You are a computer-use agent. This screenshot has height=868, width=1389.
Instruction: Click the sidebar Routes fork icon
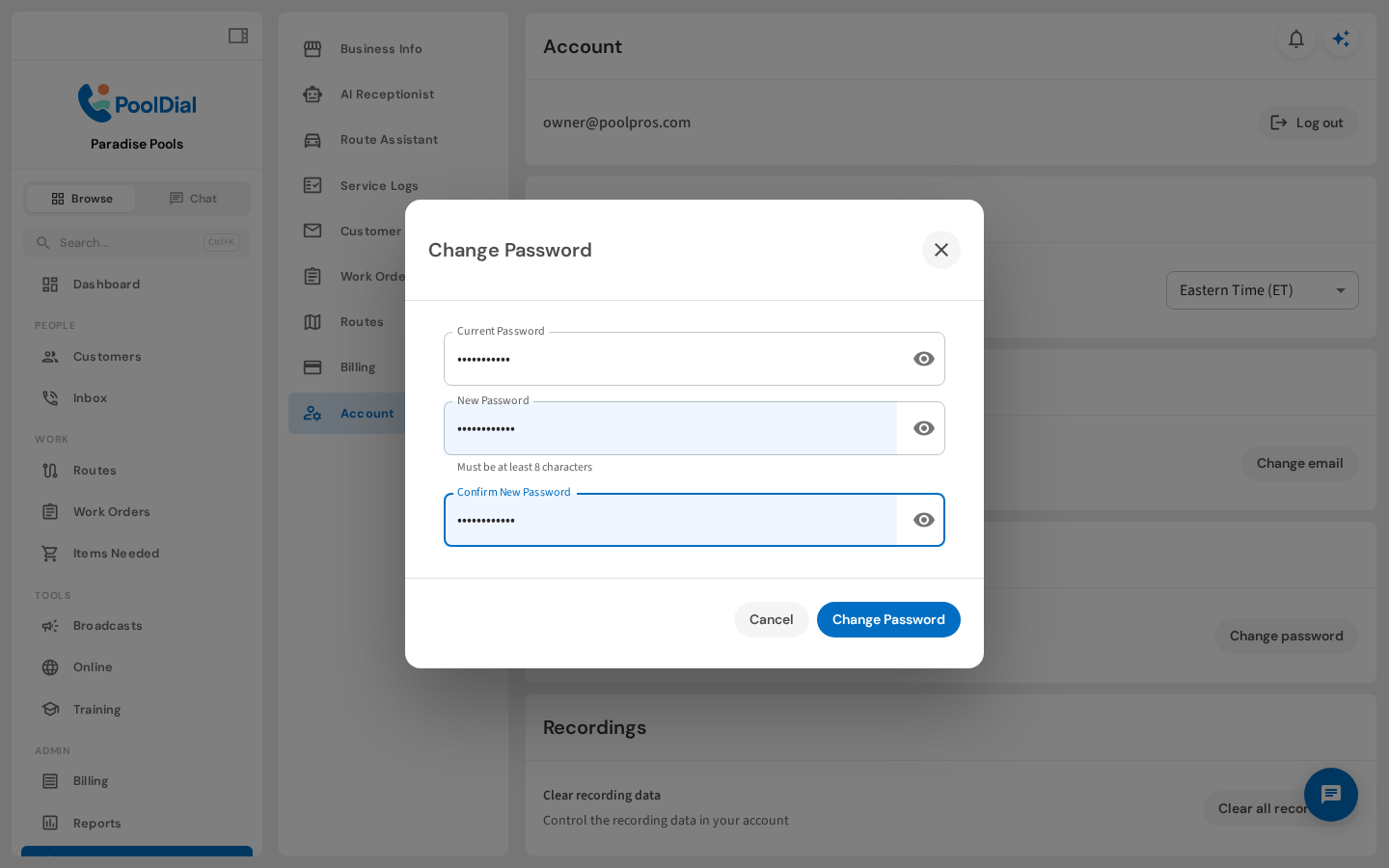click(50, 471)
